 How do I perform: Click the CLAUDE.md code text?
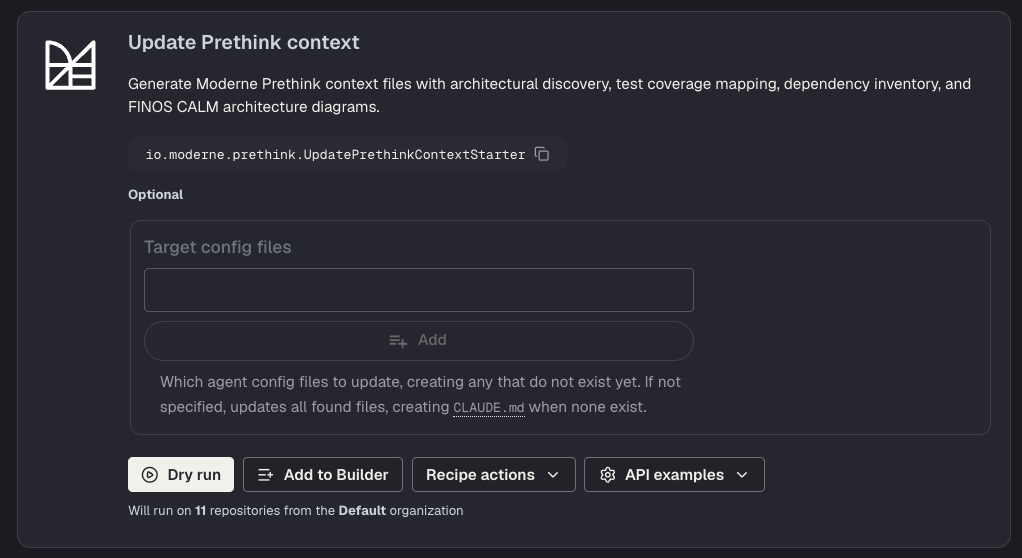pyautogui.click(x=489, y=407)
